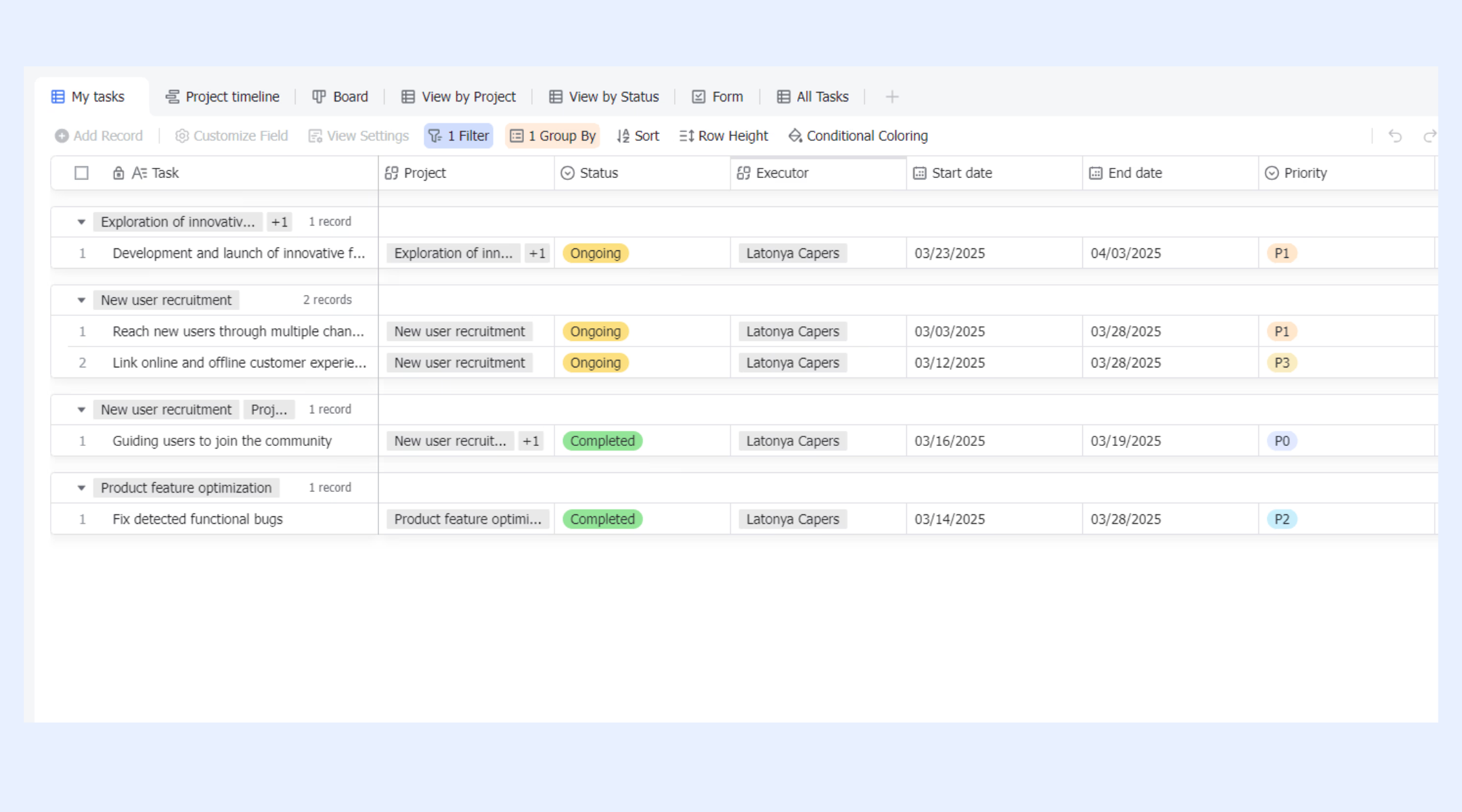Click the Project timeline gantt icon
The height and width of the screenshot is (812, 1462).
[x=173, y=97]
